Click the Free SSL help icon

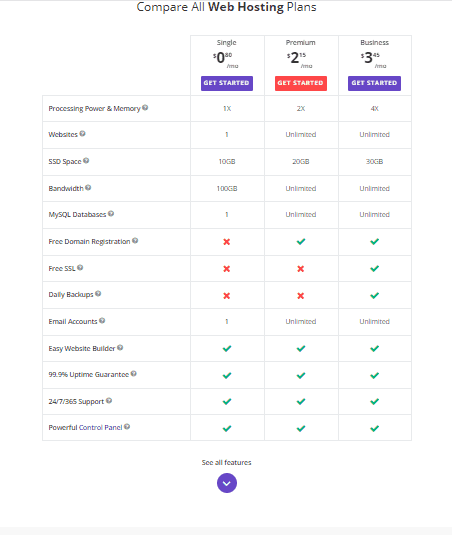pos(80,268)
